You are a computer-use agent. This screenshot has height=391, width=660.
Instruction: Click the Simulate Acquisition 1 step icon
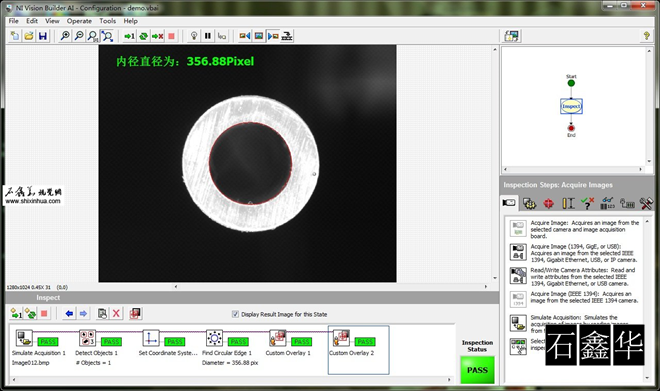(x=24, y=338)
